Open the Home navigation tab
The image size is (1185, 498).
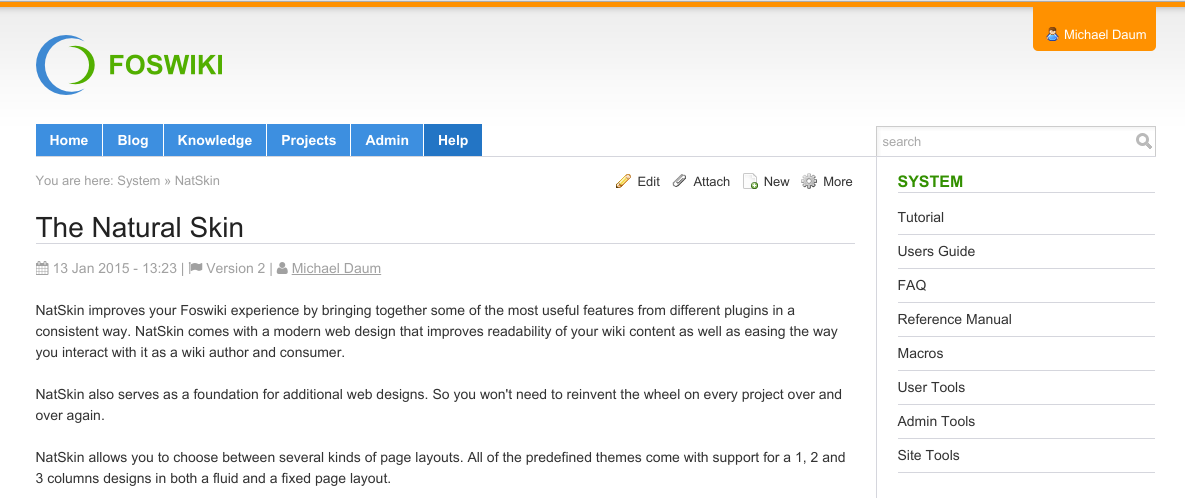point(69,140)
